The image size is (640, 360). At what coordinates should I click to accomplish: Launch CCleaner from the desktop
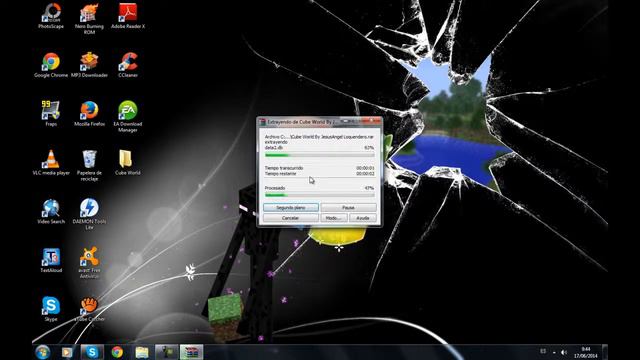click(128, 64)
